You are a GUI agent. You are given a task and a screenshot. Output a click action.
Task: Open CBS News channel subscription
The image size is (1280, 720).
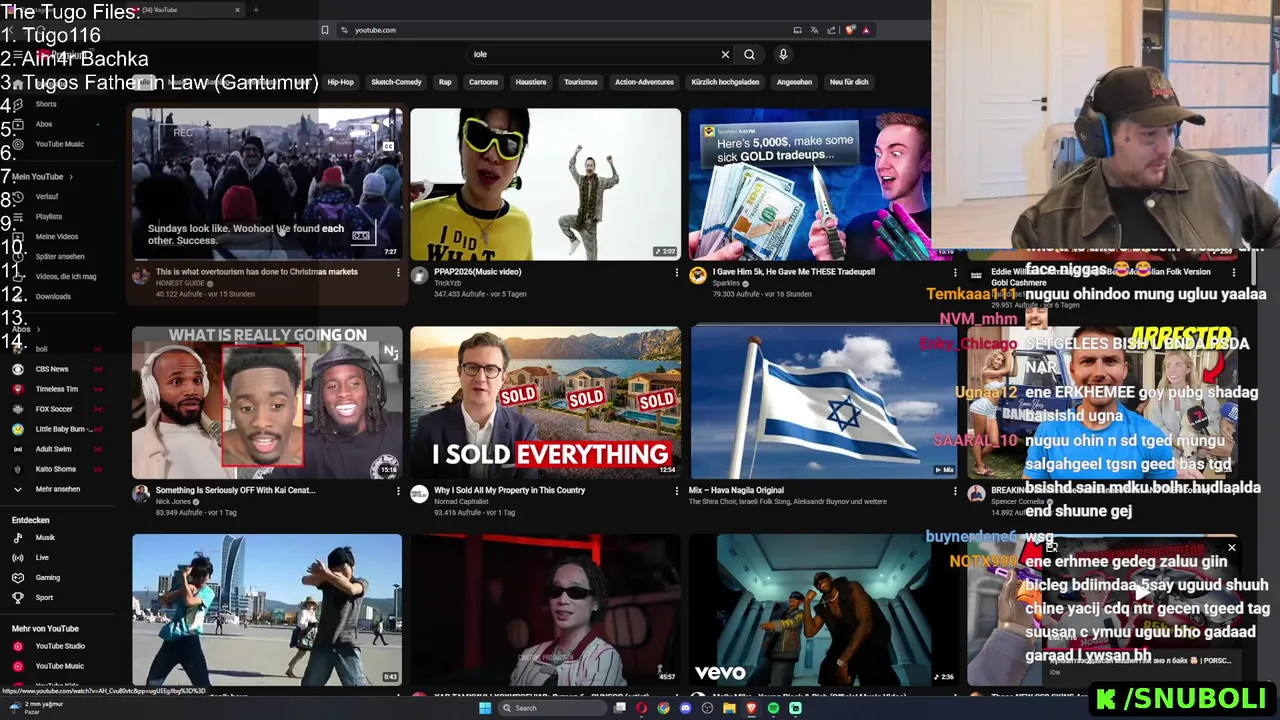tap(52, 369)
